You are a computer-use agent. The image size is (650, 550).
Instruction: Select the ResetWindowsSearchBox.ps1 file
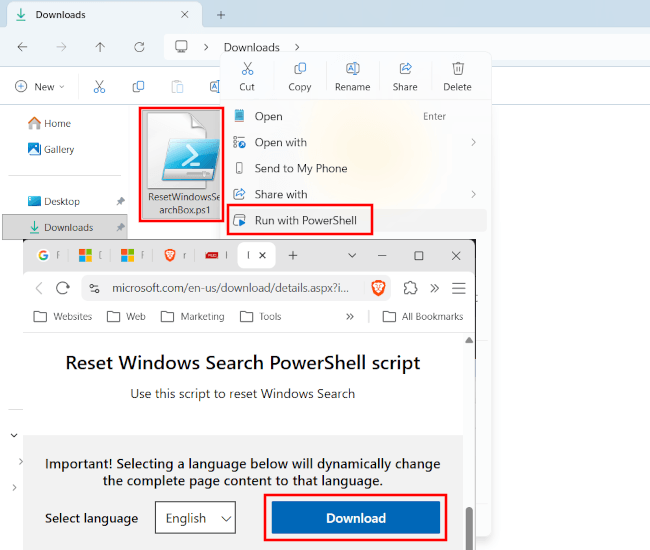pyautogui.click(x=182, y=165)
